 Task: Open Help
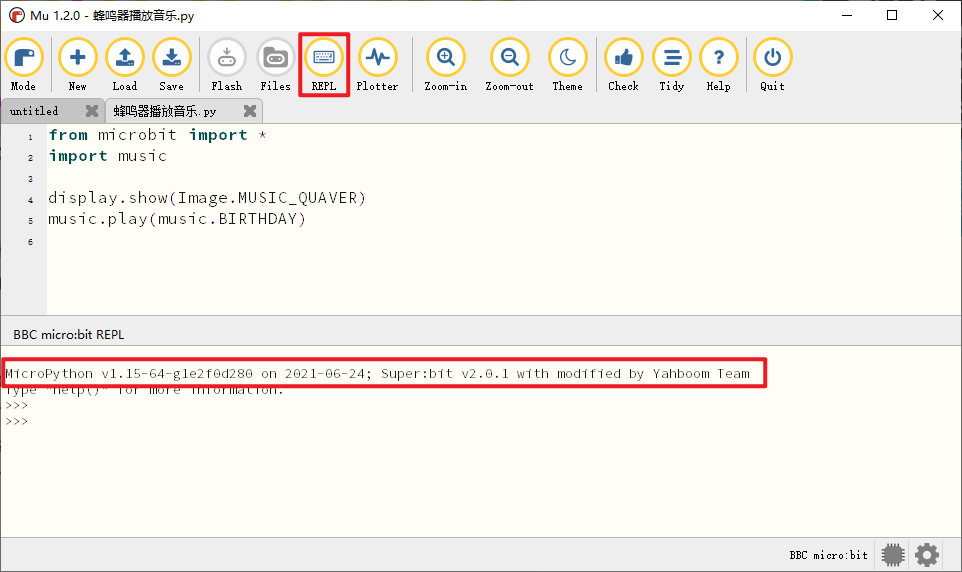718,64
